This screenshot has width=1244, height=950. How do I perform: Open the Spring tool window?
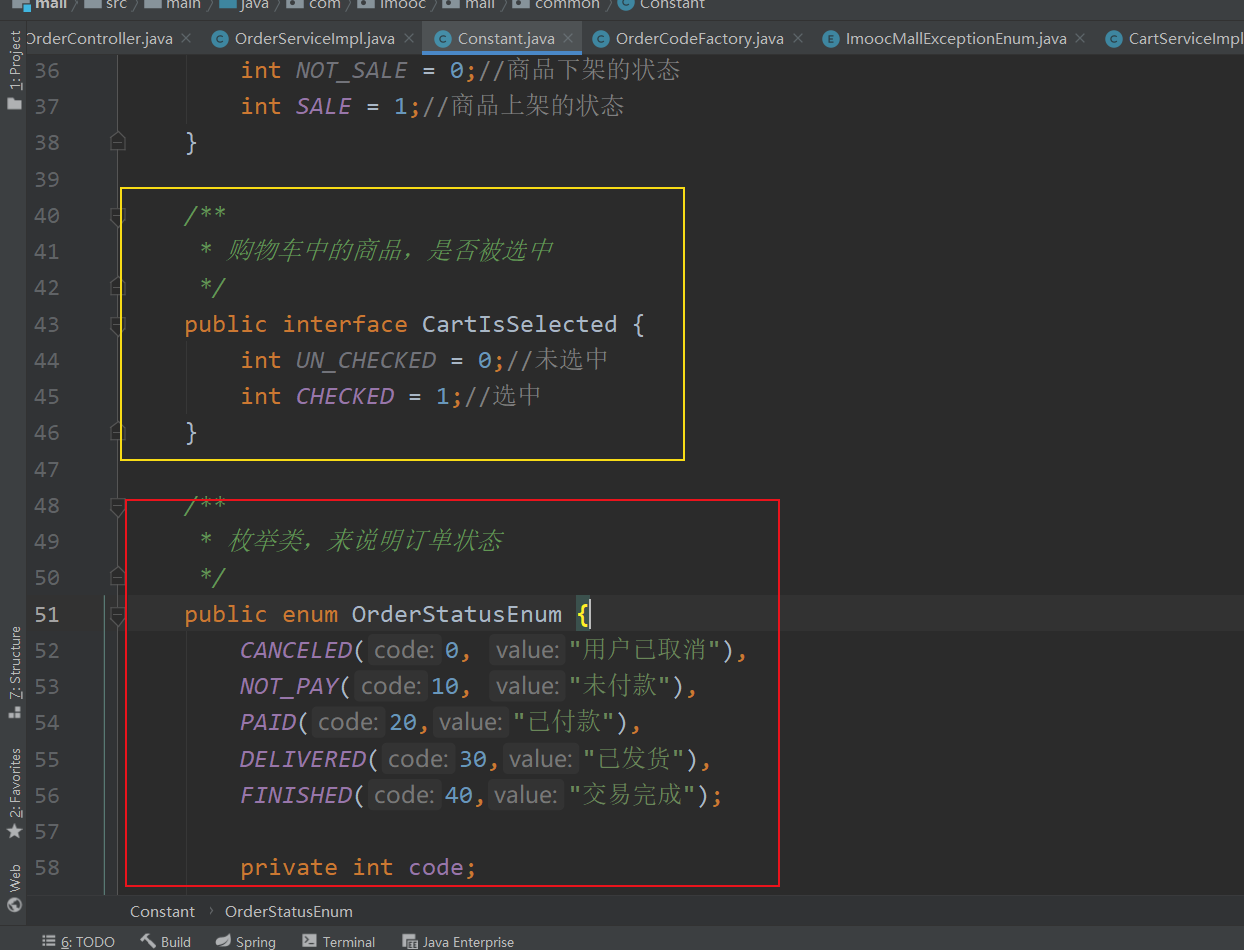pos(245,941)
